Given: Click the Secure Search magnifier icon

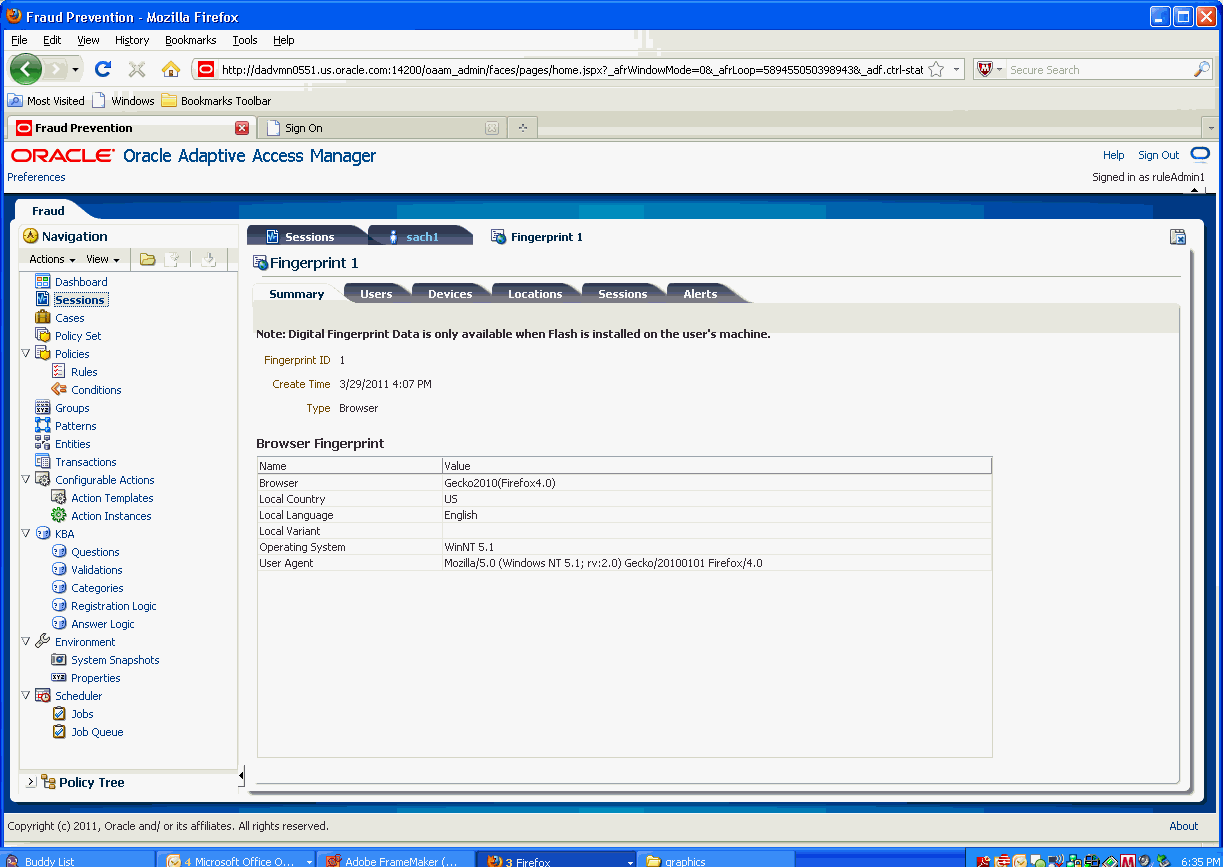Looking at the screenshot, I should pos(1201,69).
